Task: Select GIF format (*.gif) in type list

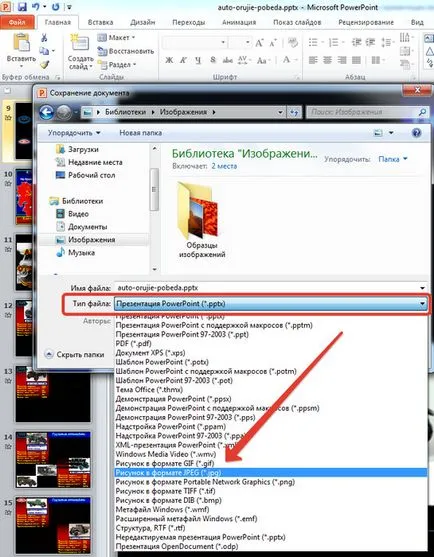Action: (x=271, y=463)
